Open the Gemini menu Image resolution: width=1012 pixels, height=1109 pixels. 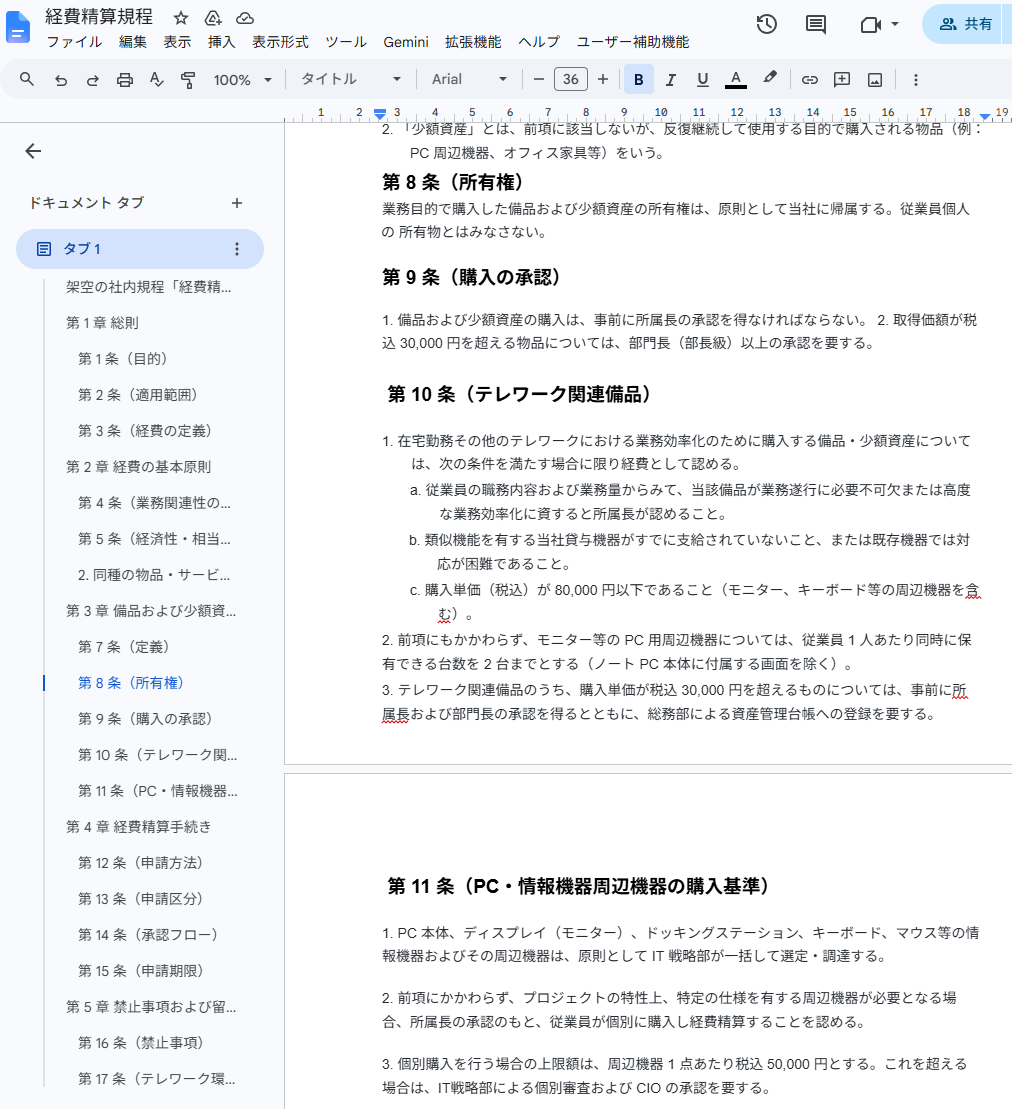[406, 42]
